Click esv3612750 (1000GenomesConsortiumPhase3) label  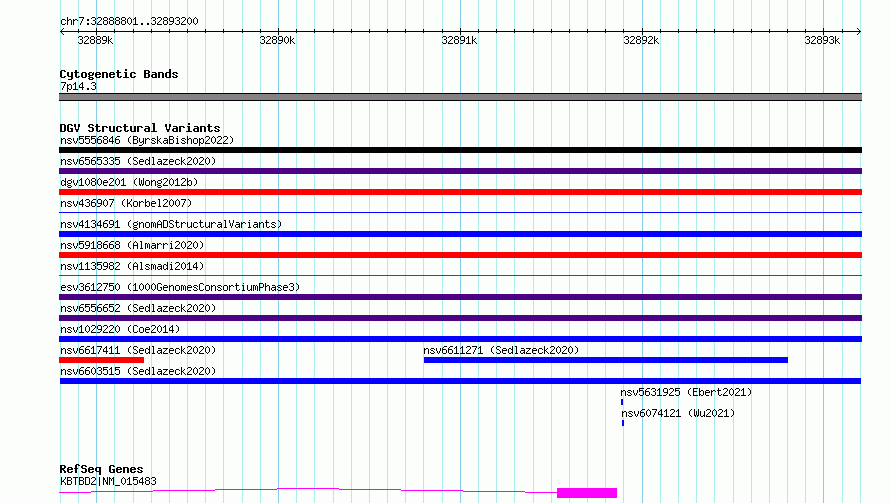tap(180, 287)
